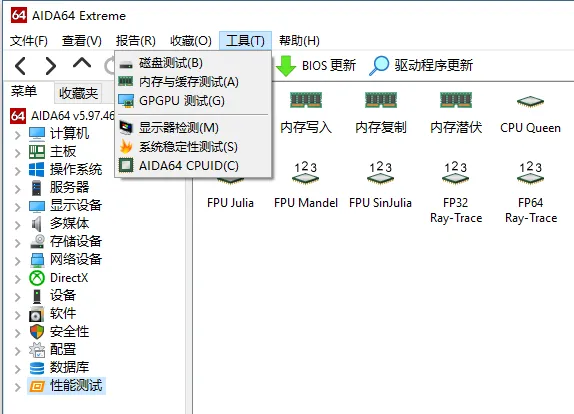This screenshot has width=574, height=414.
Task: Expand the 主板 motherboard tree node
Action: point(17,153)
